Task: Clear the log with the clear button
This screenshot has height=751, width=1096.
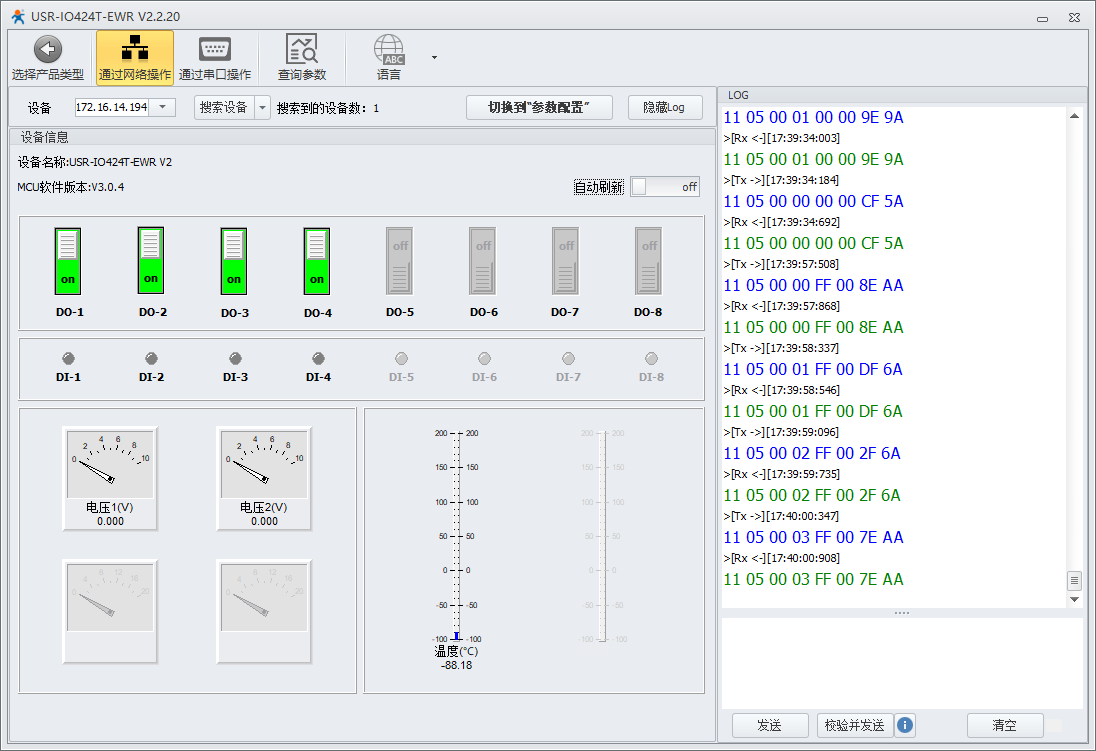Action: [x=1005, y=725]
